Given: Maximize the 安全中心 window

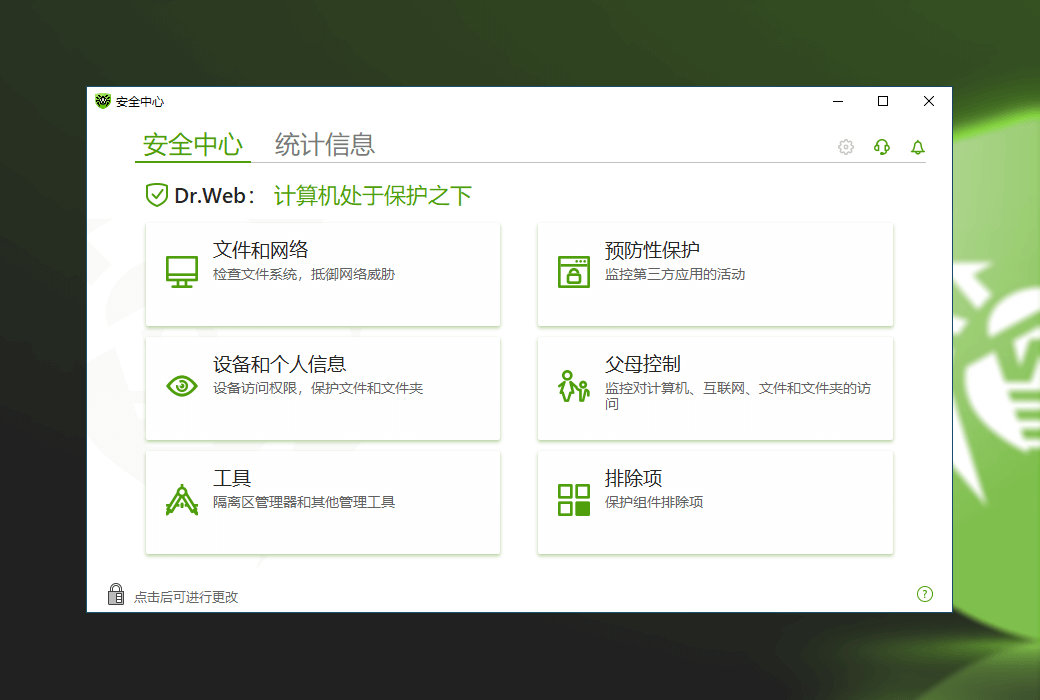Looking at the screenshot, I should (x=883, y=101).
